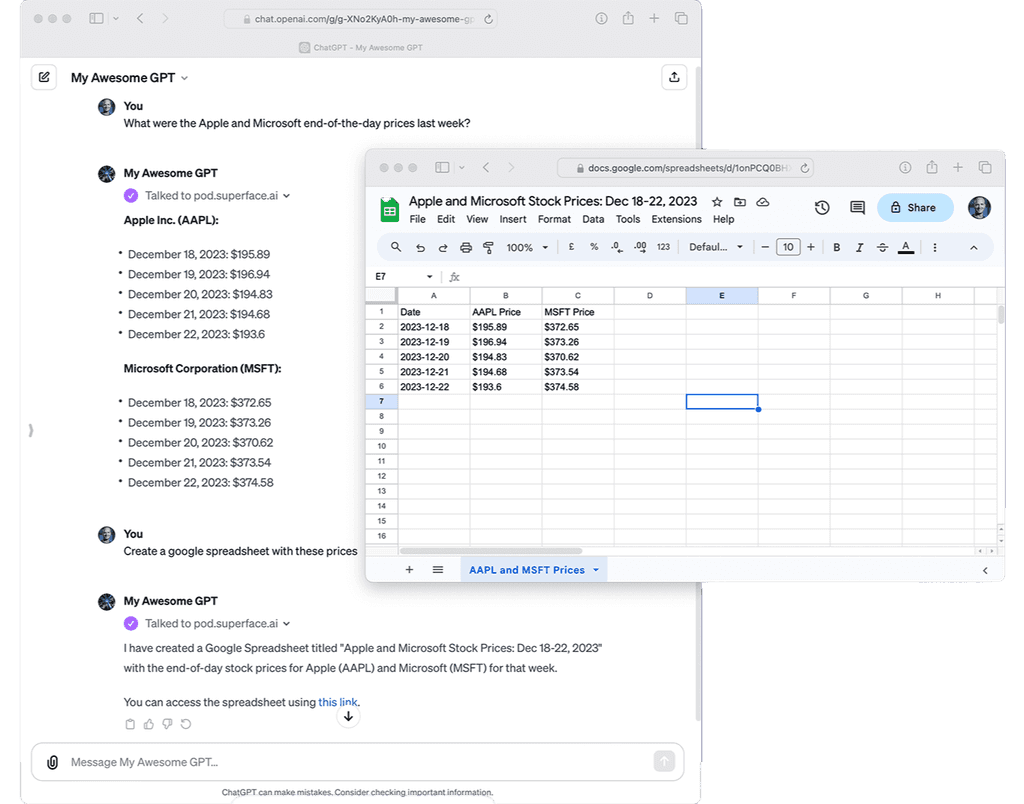
Task: Click the Share button
Action: (914, 207)
